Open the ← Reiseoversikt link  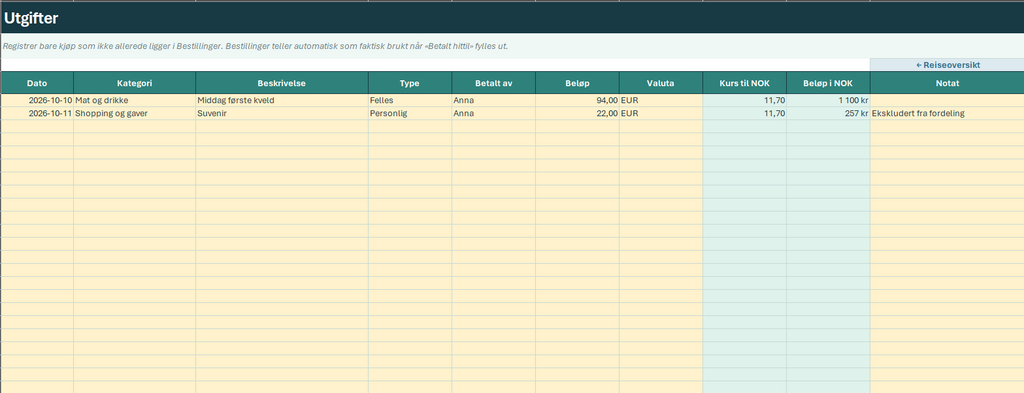(947, 65)
